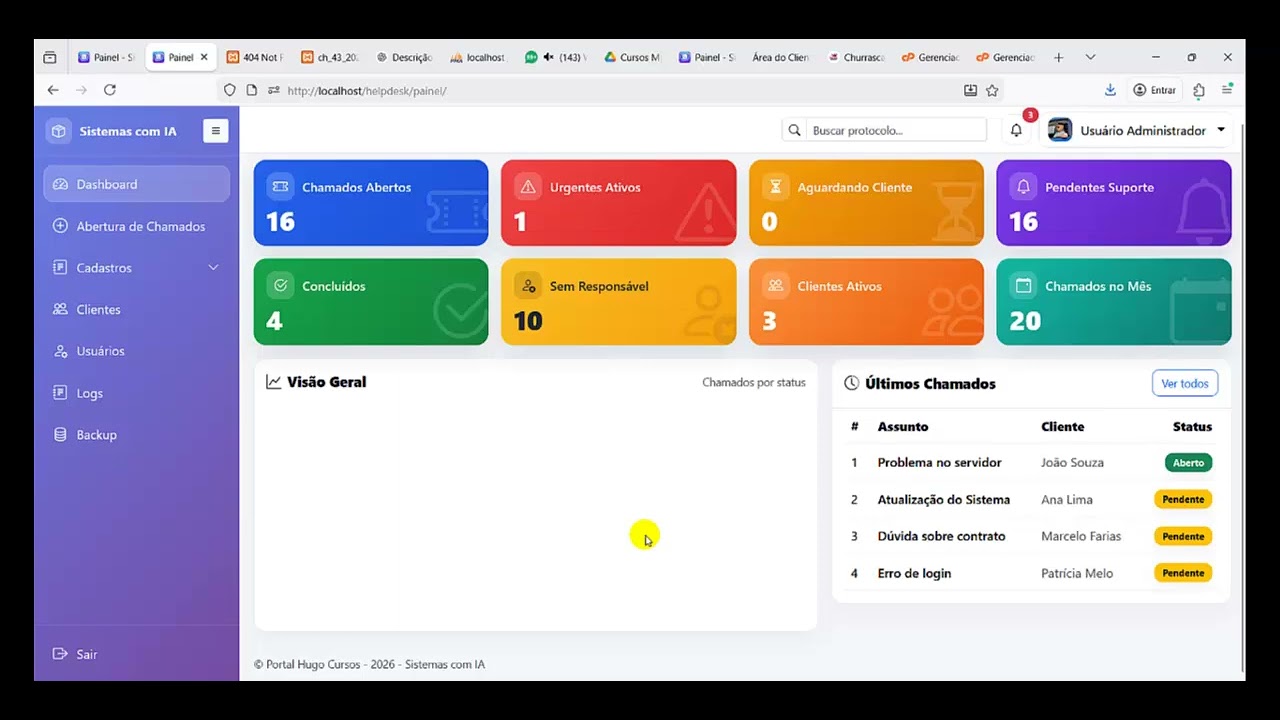
Task: Toggle the sidebar hamburger menu button
Action: click(215, 130)
